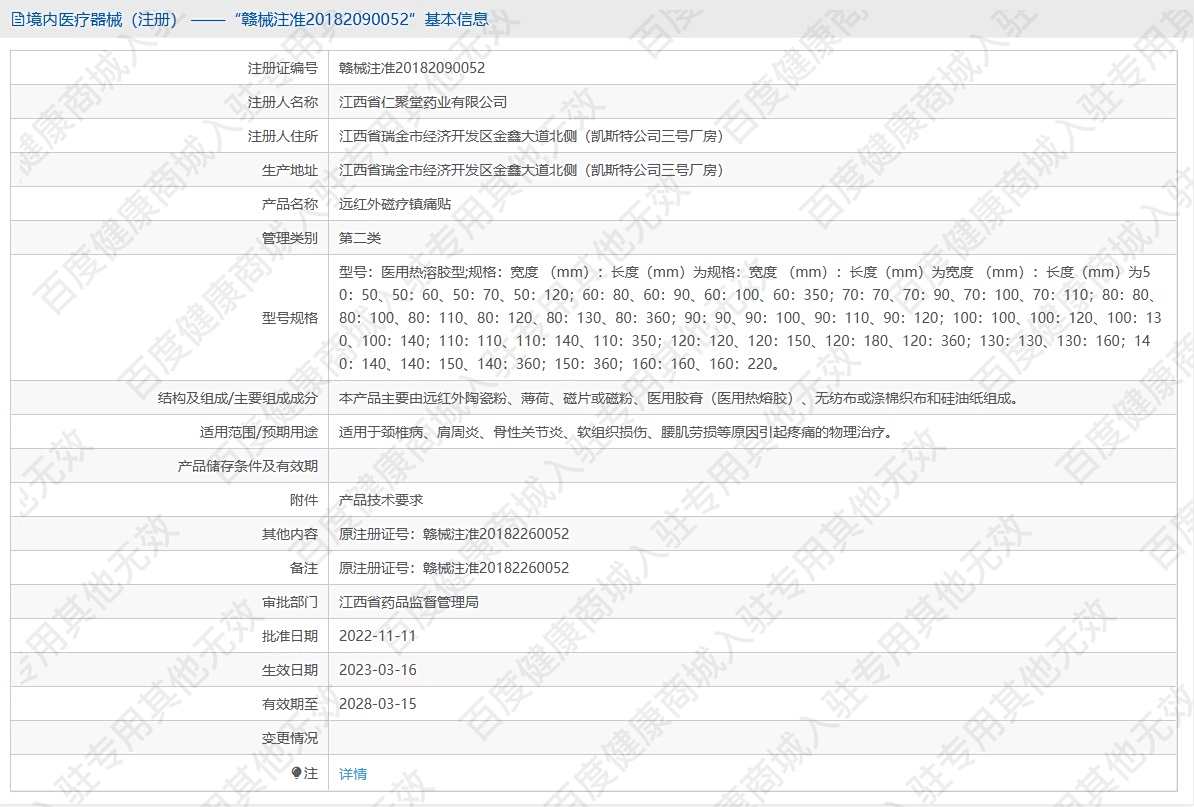Select the 注册证编号 row label
The width and height of the screenshot is (1194, 807).
point(283,68)
